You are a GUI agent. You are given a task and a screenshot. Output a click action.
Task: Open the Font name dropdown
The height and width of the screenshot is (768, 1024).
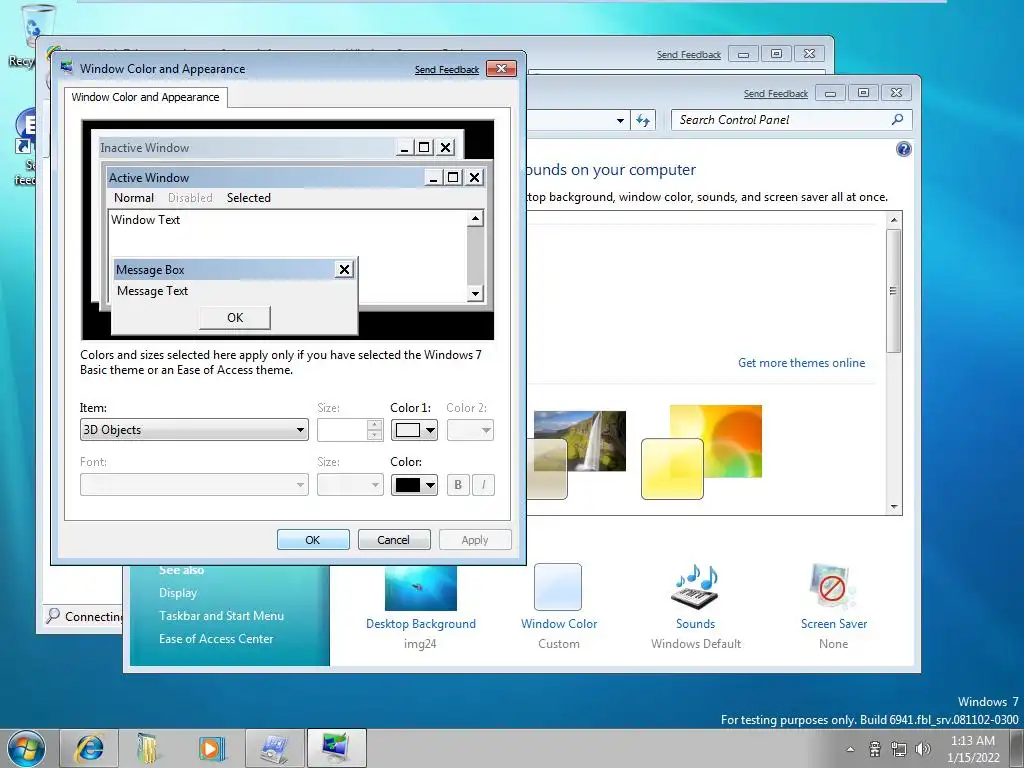(194, 485)
